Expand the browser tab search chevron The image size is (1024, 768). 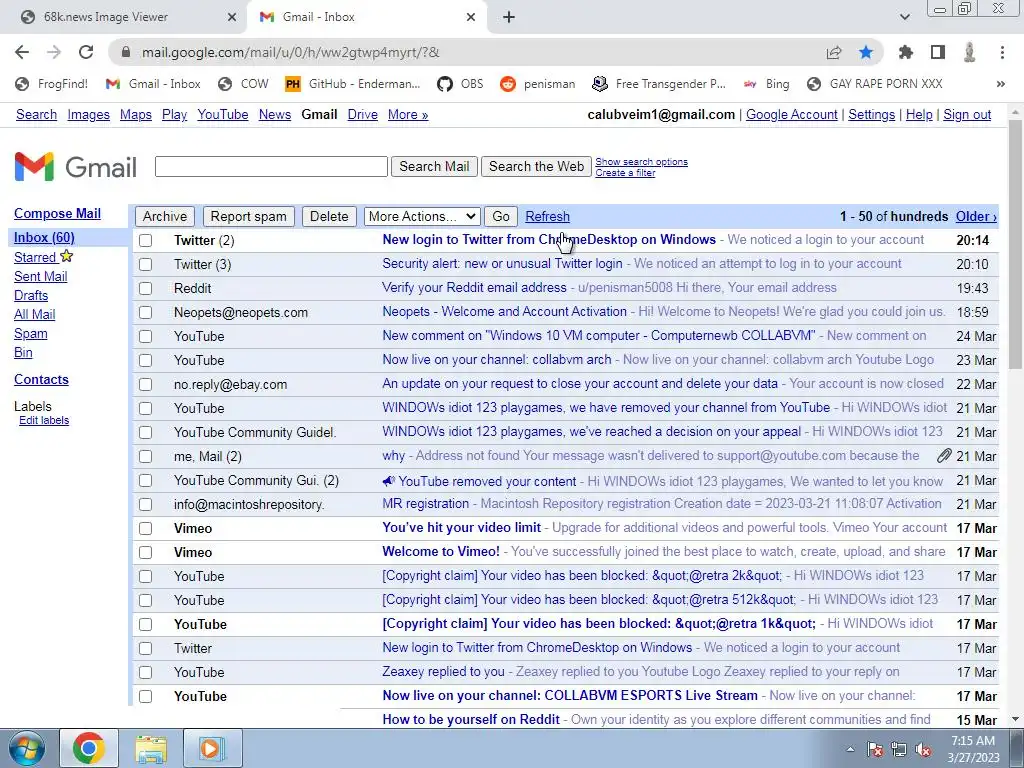(904, 17)
